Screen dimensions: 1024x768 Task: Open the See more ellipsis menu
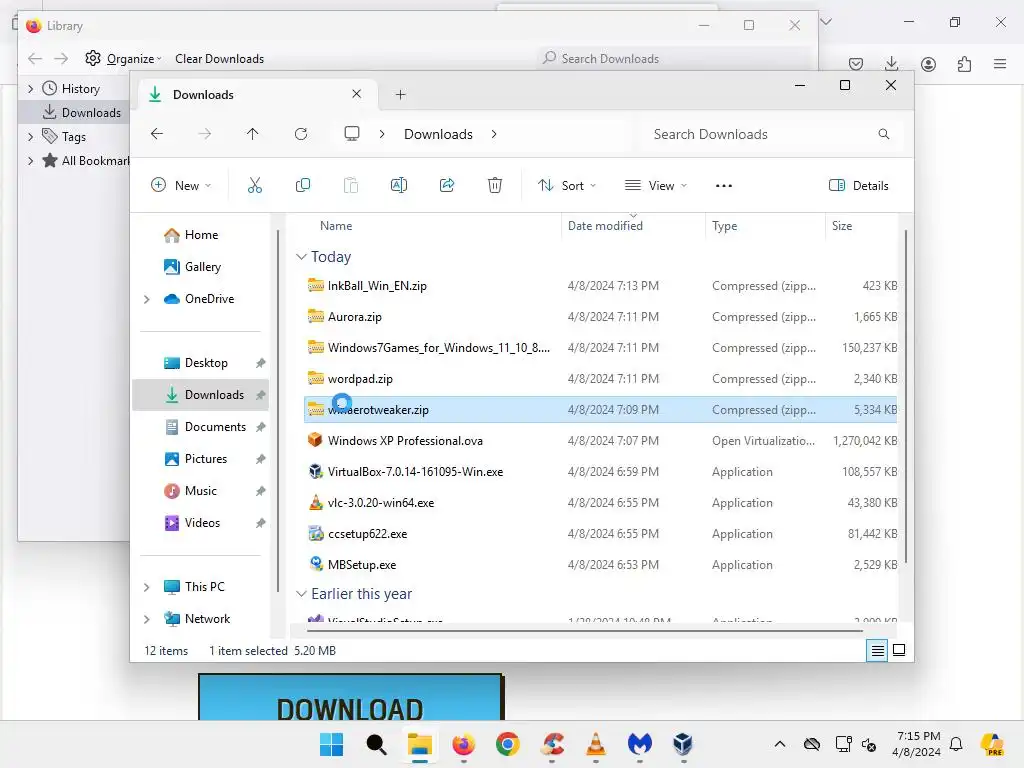pyautogui.click(x=724, y=185)
